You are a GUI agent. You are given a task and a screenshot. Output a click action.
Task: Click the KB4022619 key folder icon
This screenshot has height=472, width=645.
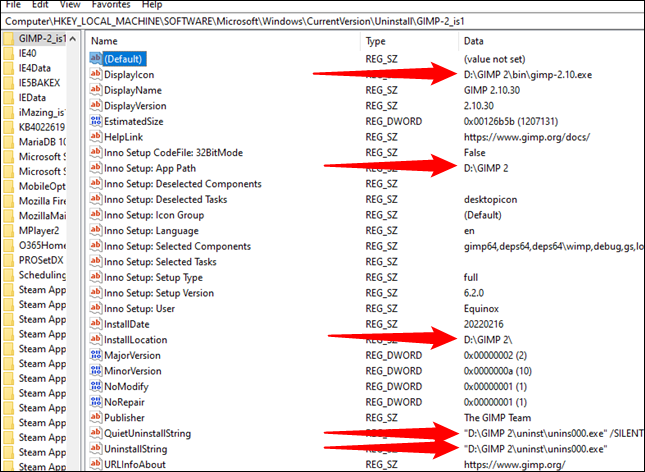tap(8, 127)
